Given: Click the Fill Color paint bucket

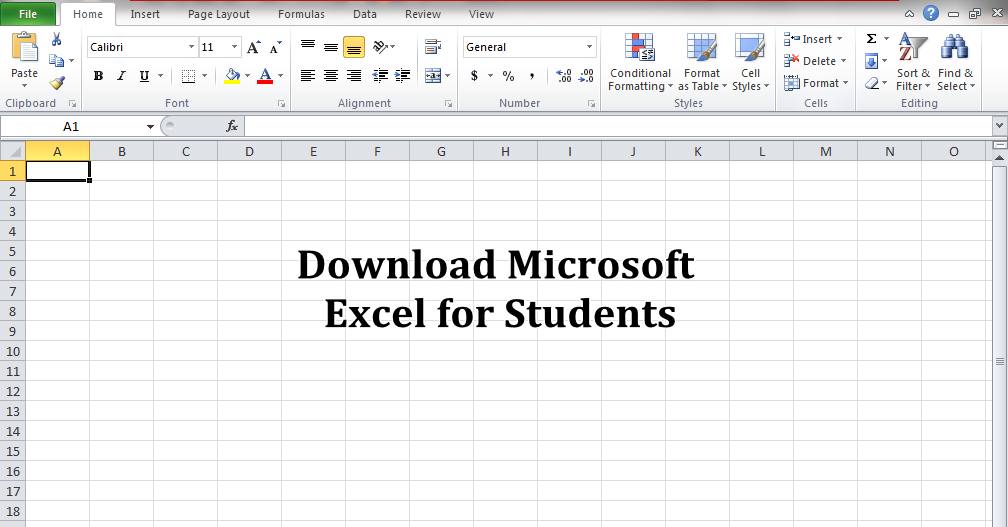Looking at the screenshot, I should point(232,76).
